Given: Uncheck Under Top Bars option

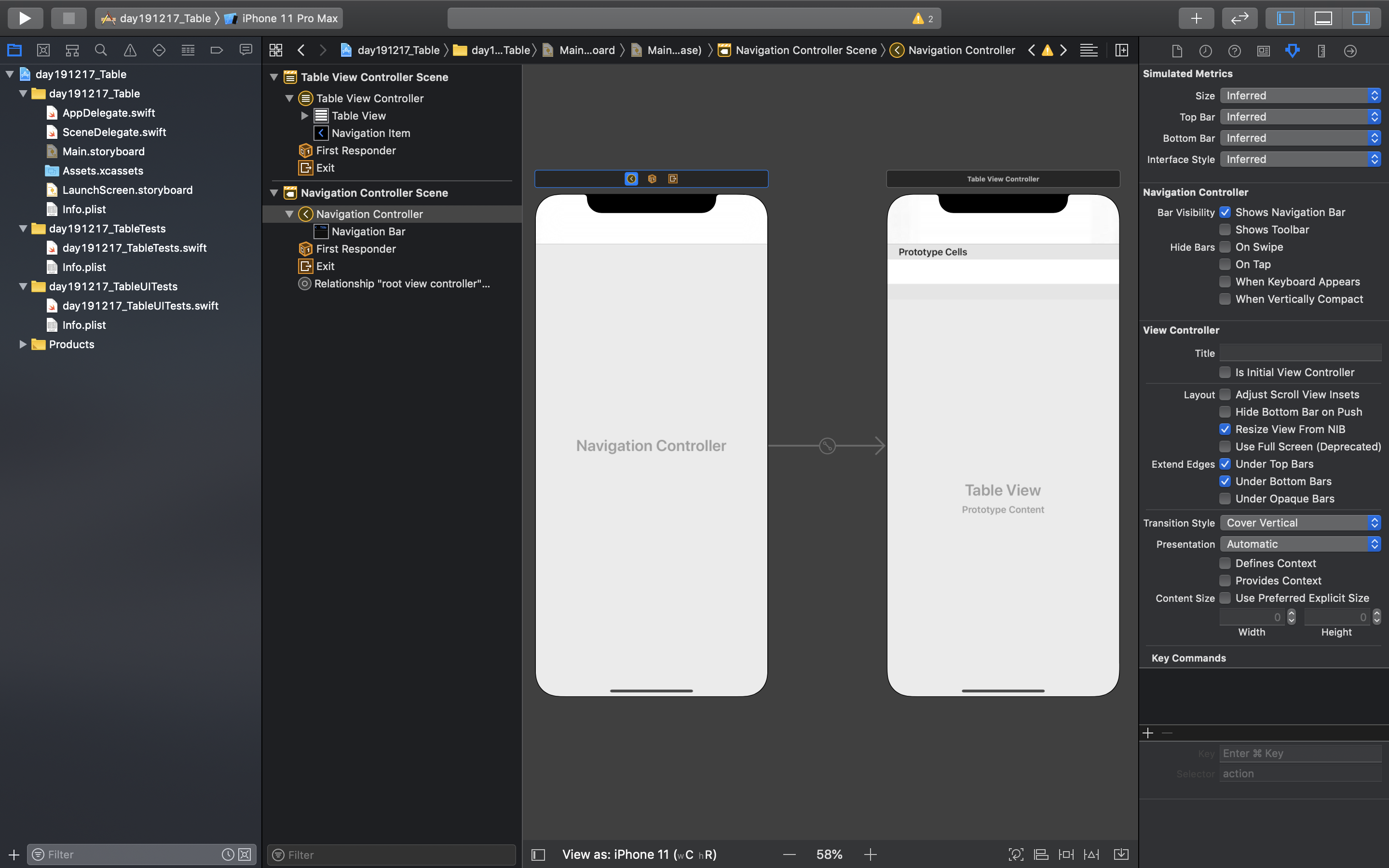Looking at the screenshot, I should [1225, 464].
